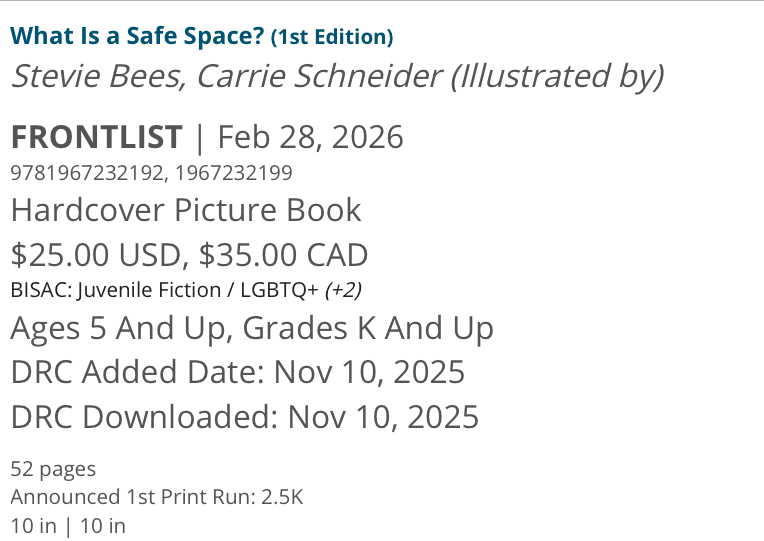Click the Feb 28, 2026 publication date
The image size is (764, 541).
[x=311, y=137]
